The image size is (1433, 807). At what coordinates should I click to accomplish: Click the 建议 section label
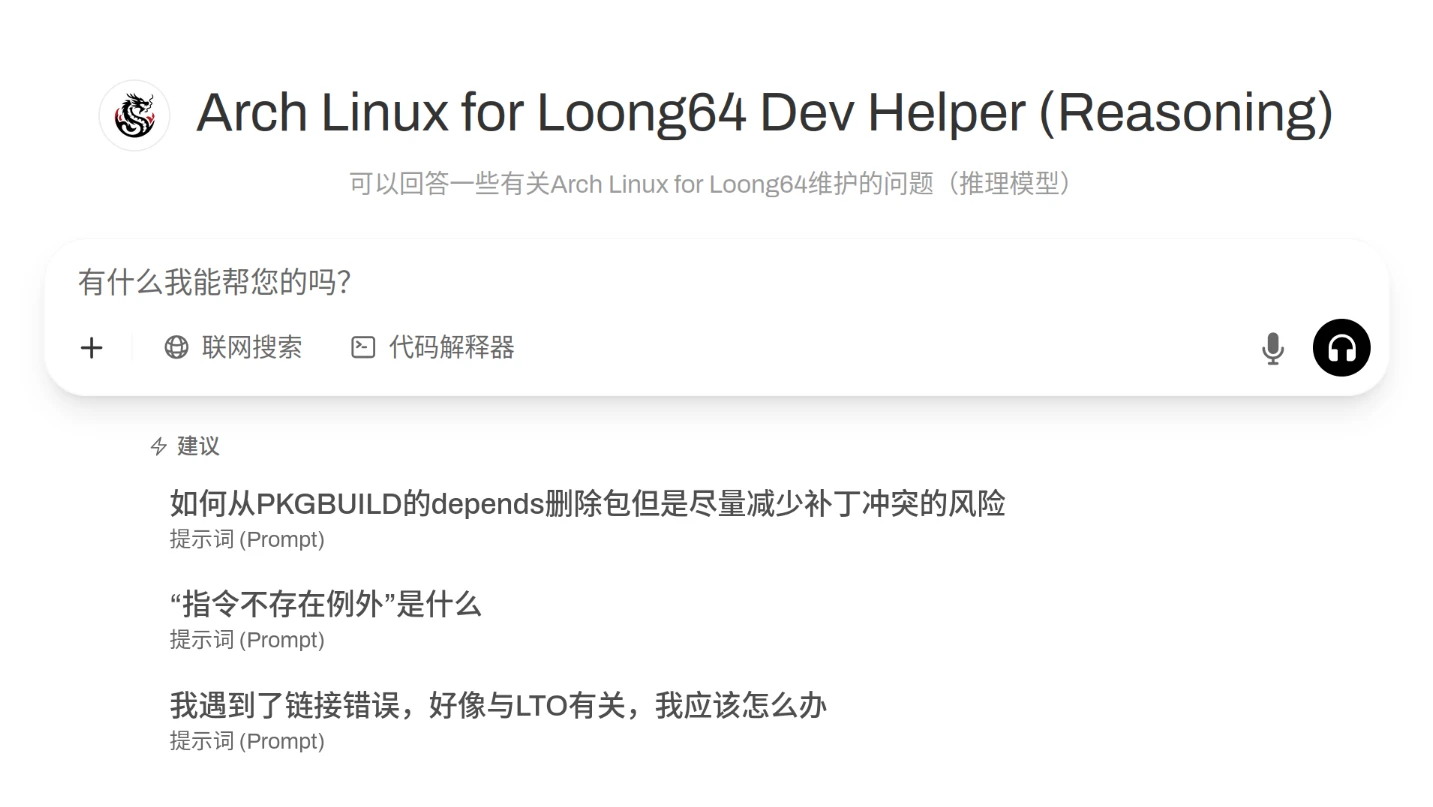198,446
